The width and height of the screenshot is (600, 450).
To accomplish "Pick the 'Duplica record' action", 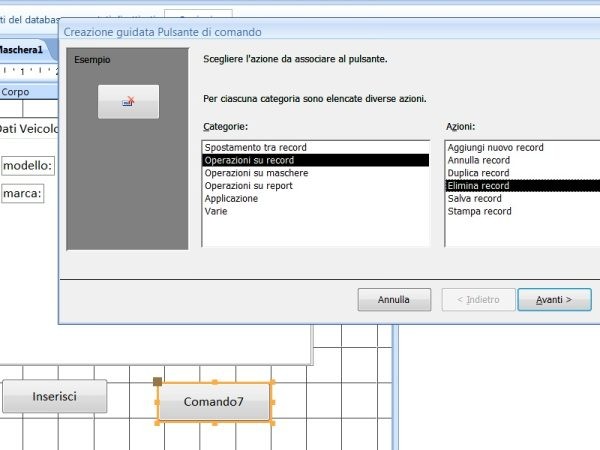I will click(x=479, y=173).
